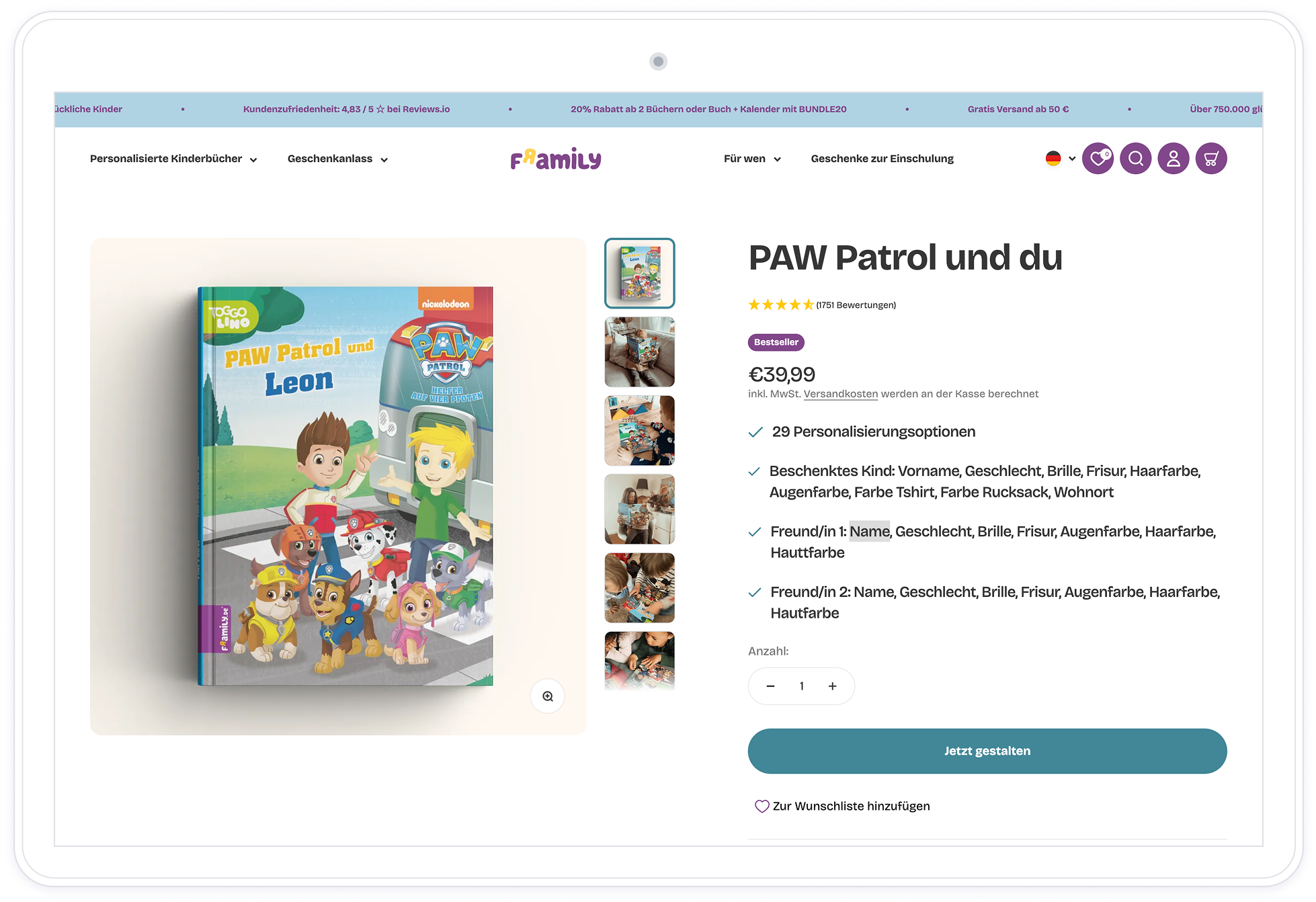Click the star rating row
Viewport: 1316px width, 902px height.
pyautogui.click(x=781, y=305)
